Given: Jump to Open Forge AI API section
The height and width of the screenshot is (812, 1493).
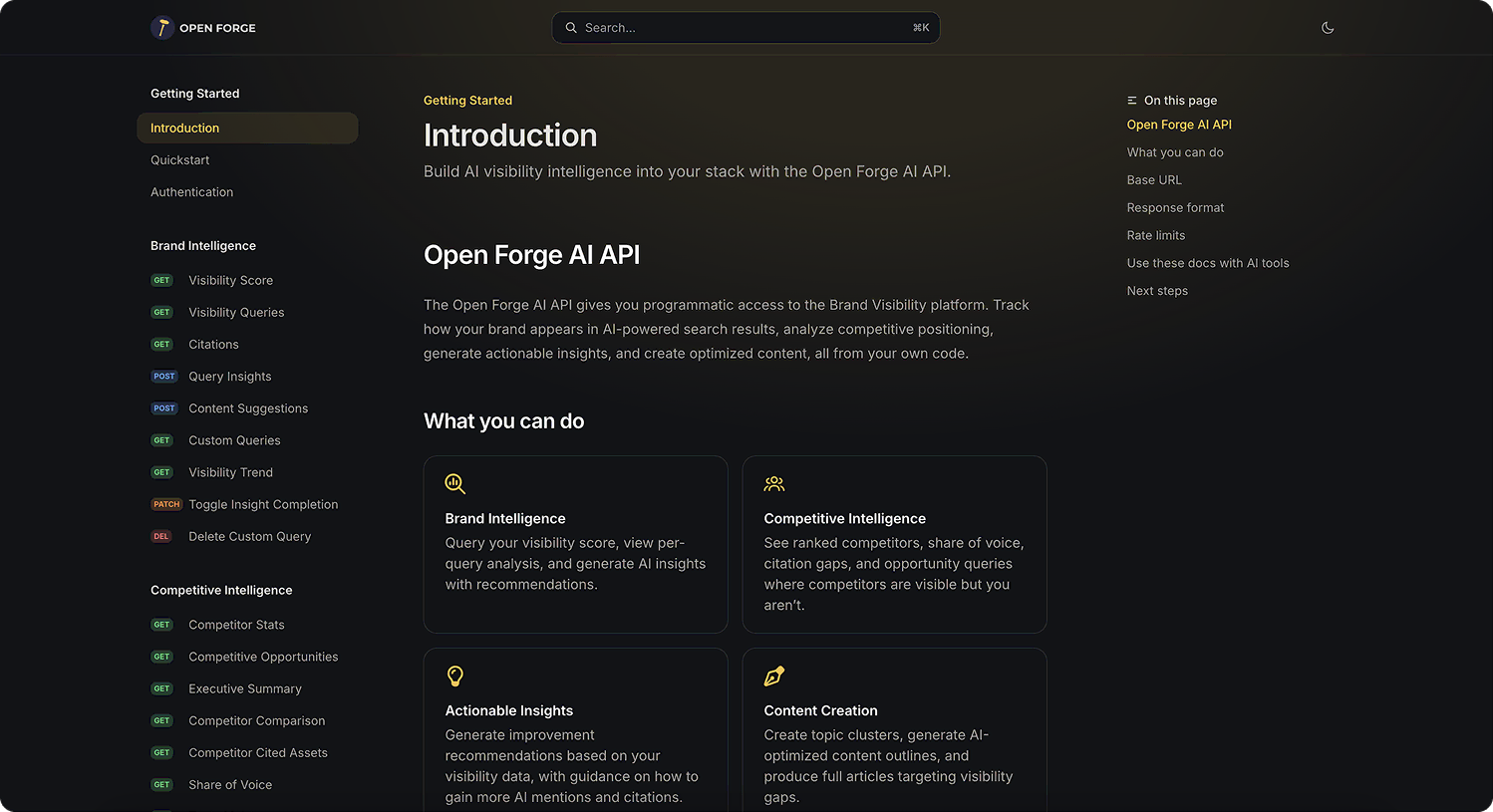Looking at the screenshot, I should [x=1179, y=125].
